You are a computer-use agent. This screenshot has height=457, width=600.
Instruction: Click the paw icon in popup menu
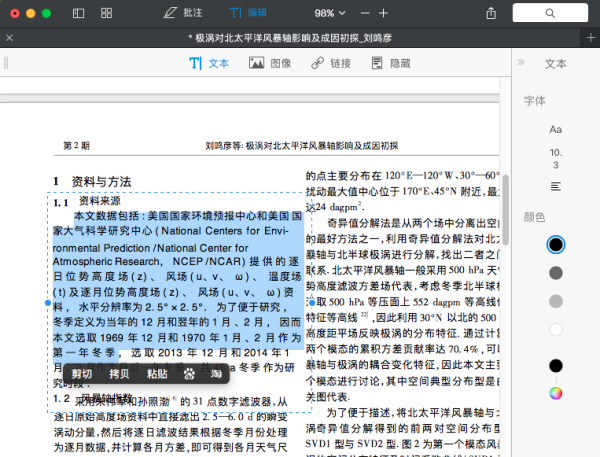[189, 374]
